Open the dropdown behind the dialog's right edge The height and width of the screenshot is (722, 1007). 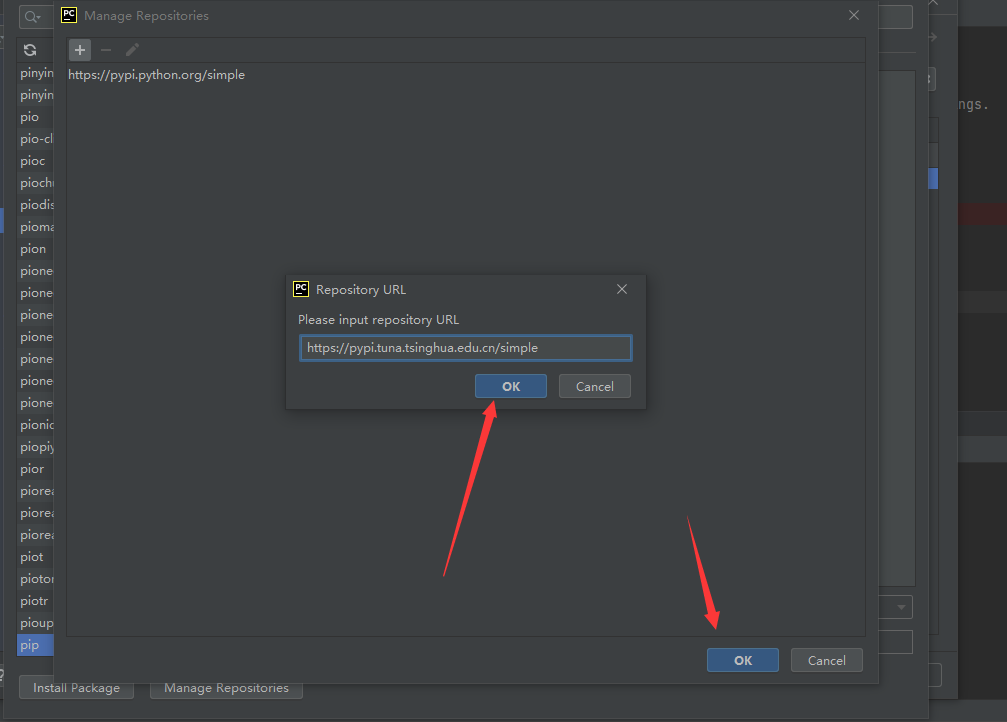coord(902,607)
